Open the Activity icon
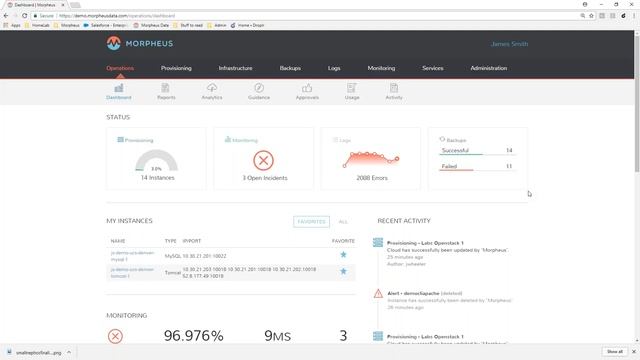The width and height of the screenshot is (640, 360). click(x=393, y=88)
